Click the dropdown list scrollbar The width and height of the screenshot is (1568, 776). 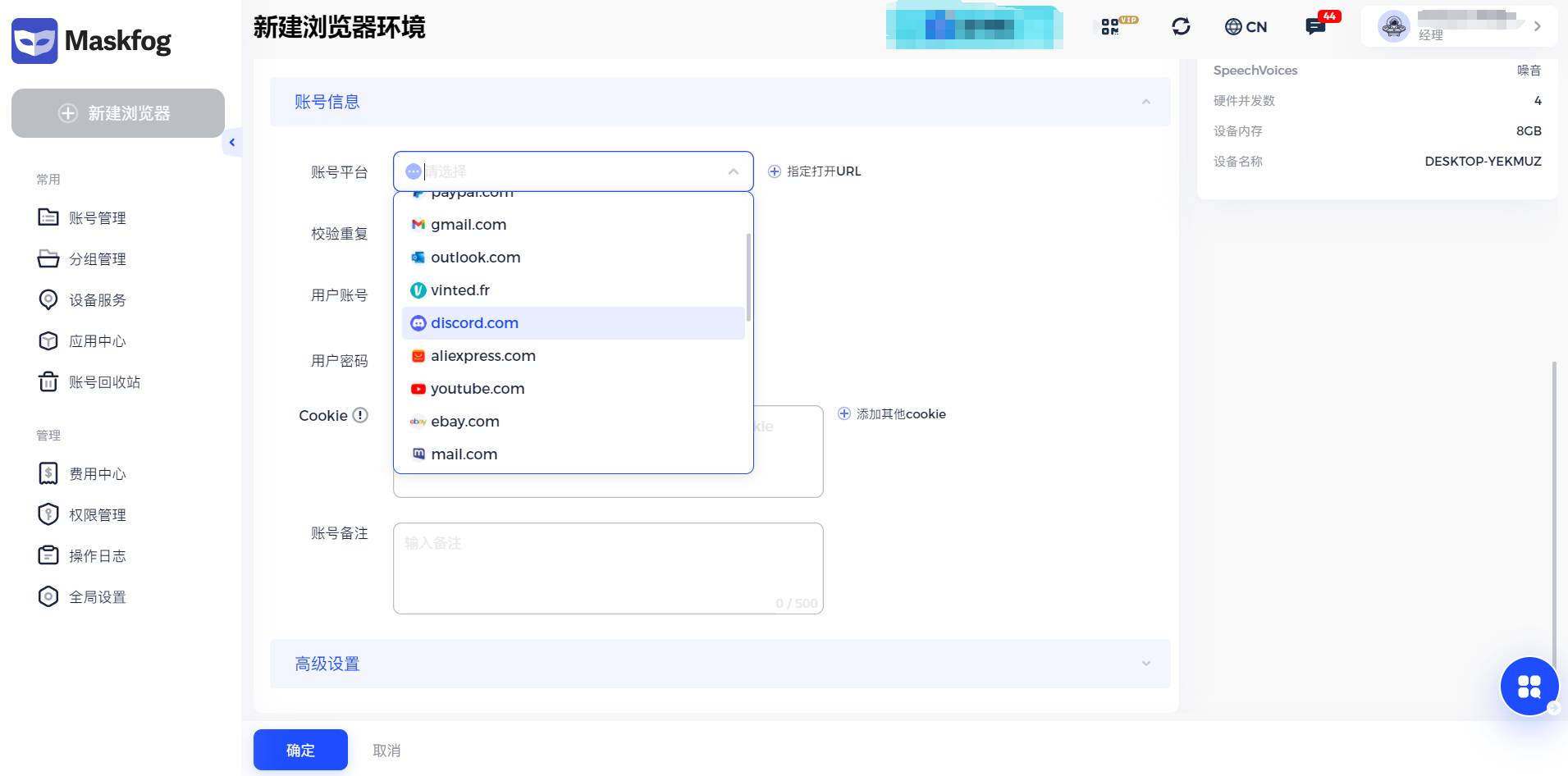(x=748, y=277)
